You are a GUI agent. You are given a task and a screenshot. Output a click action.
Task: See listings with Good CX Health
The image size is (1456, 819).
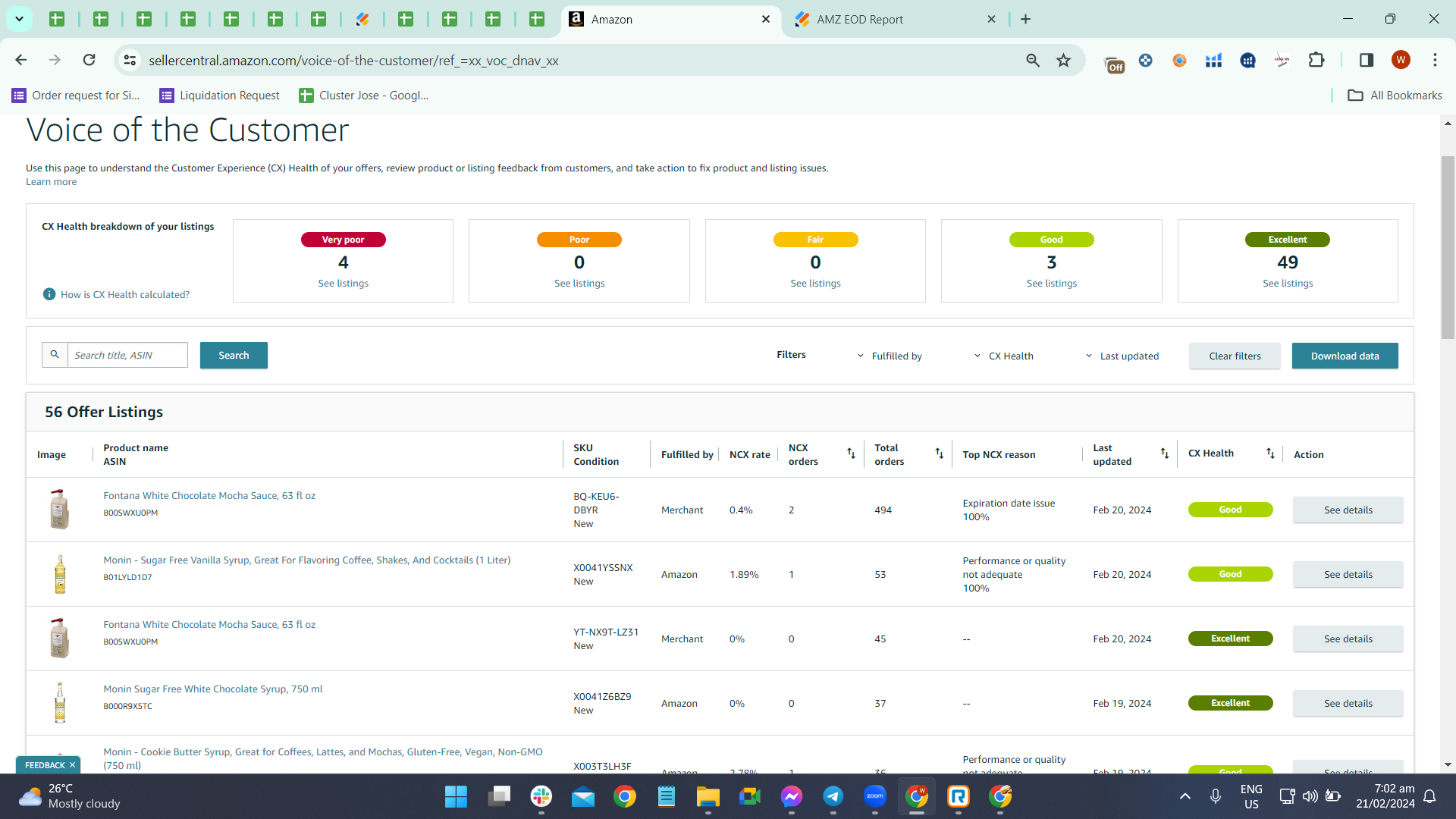1051,284
